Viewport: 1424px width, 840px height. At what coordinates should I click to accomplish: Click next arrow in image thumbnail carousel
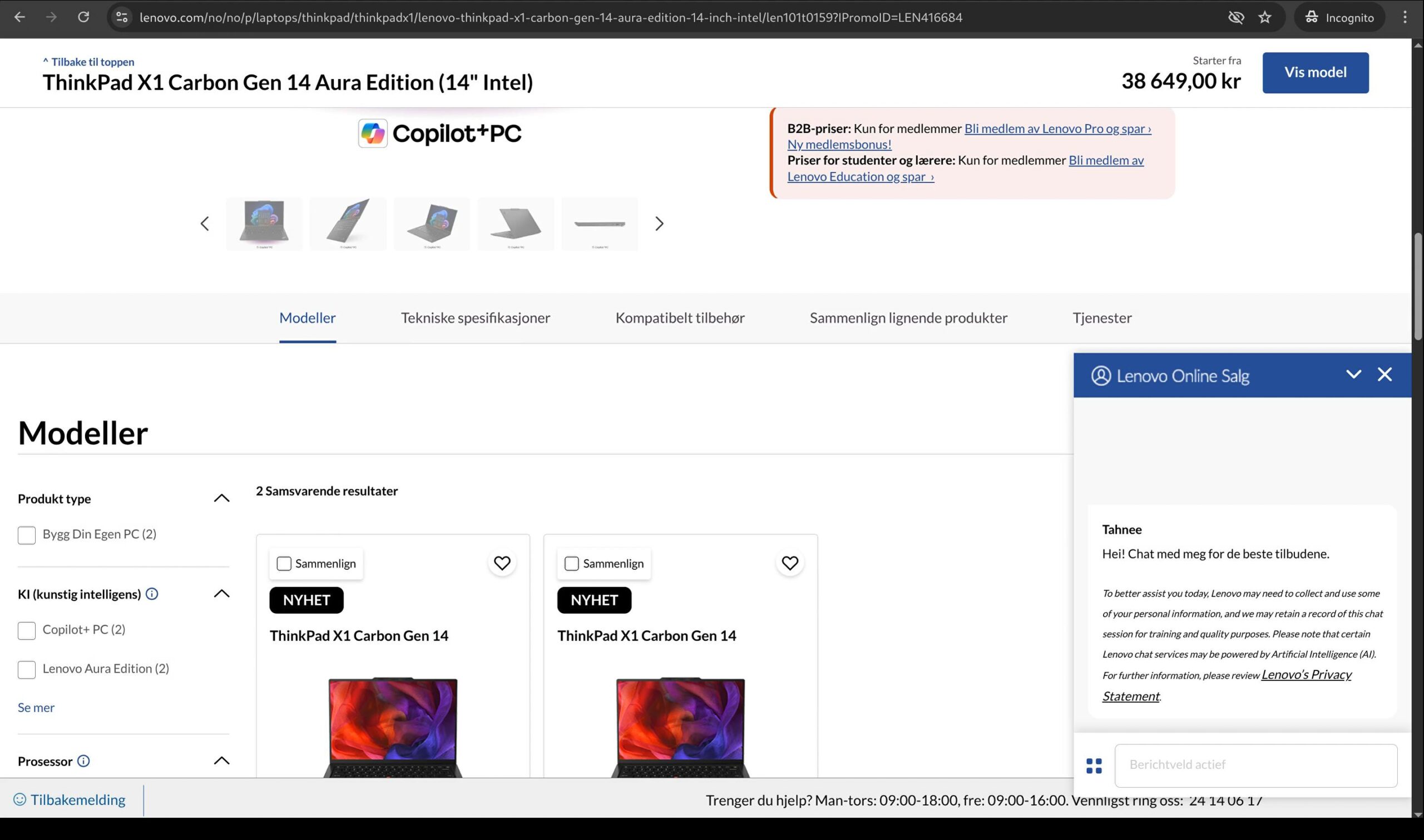(659, 223)
